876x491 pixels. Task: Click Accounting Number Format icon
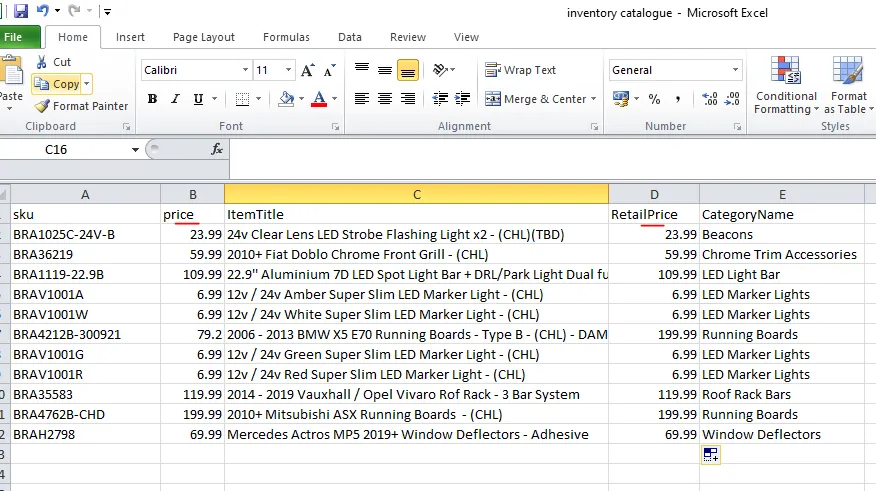[x=621, y=99]
